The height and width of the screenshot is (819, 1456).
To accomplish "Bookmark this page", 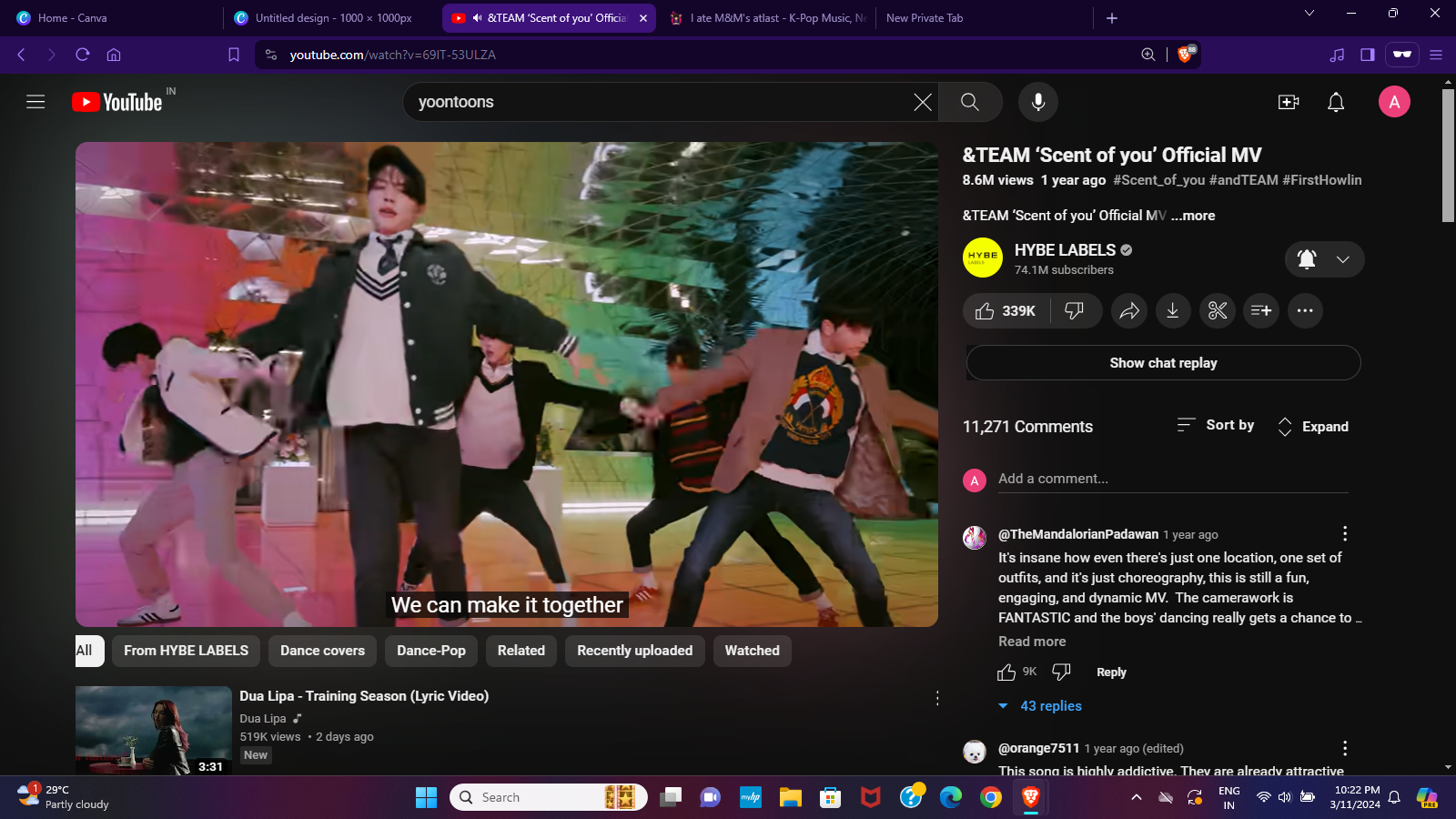I will point(234,55).
